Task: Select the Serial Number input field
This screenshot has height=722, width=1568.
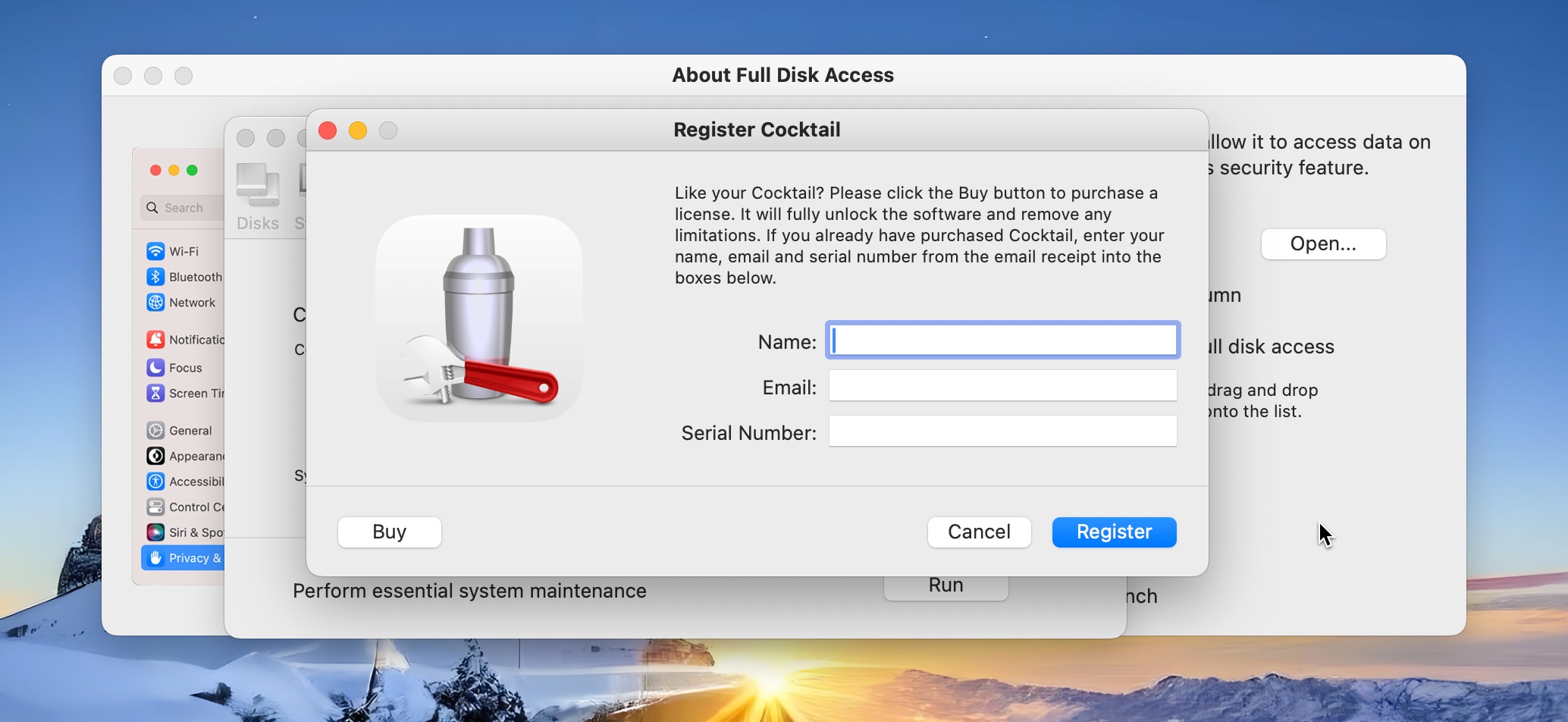Action: 1002,432
